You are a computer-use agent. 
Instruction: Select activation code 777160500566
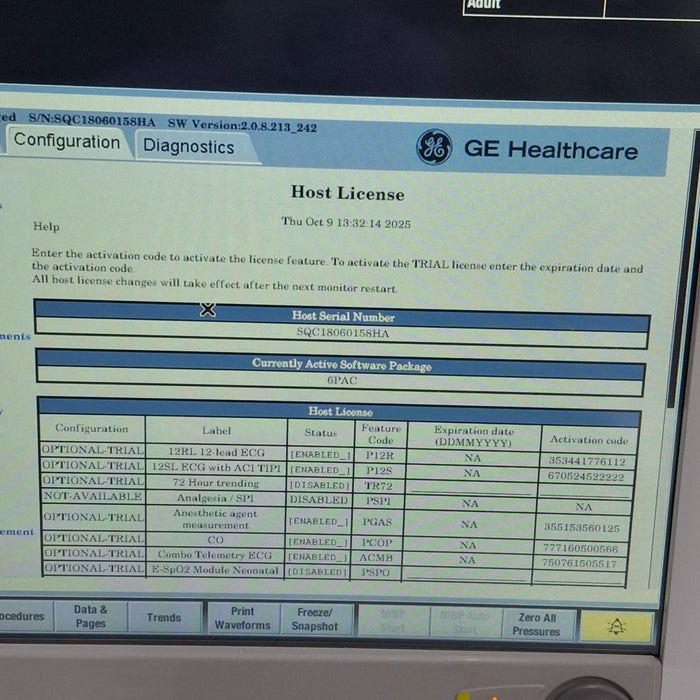click(580, 548)
